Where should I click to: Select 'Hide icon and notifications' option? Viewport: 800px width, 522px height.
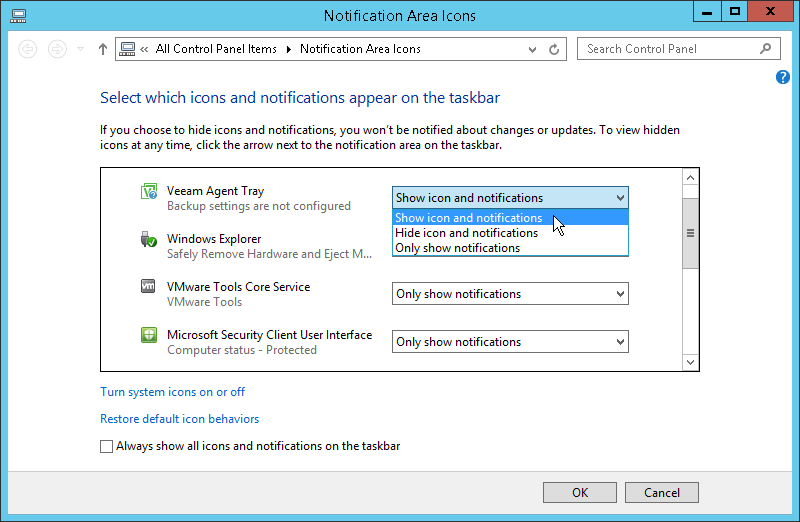(510, 233)
